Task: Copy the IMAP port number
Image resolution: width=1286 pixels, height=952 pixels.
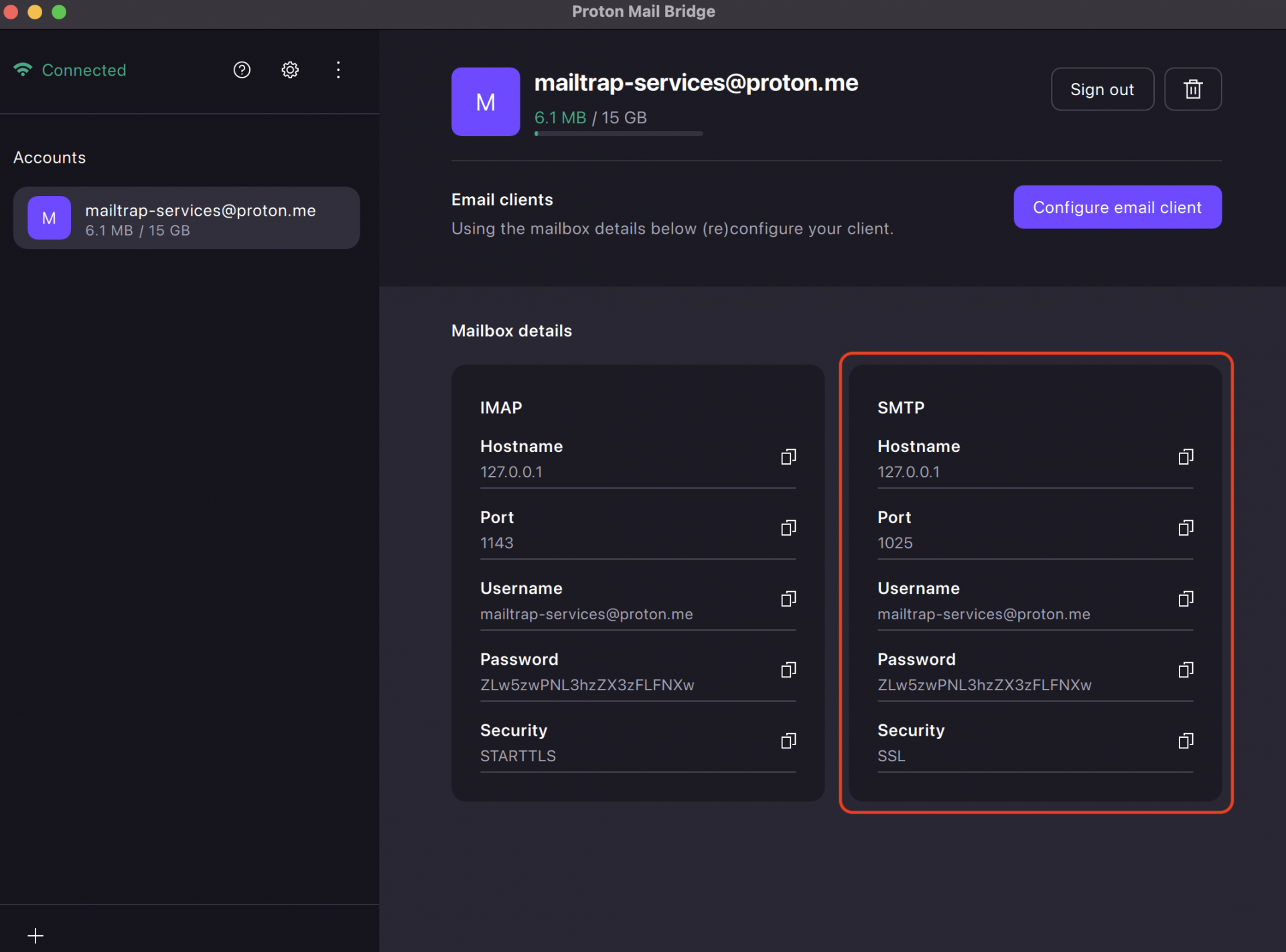Action: coord(788,528)
